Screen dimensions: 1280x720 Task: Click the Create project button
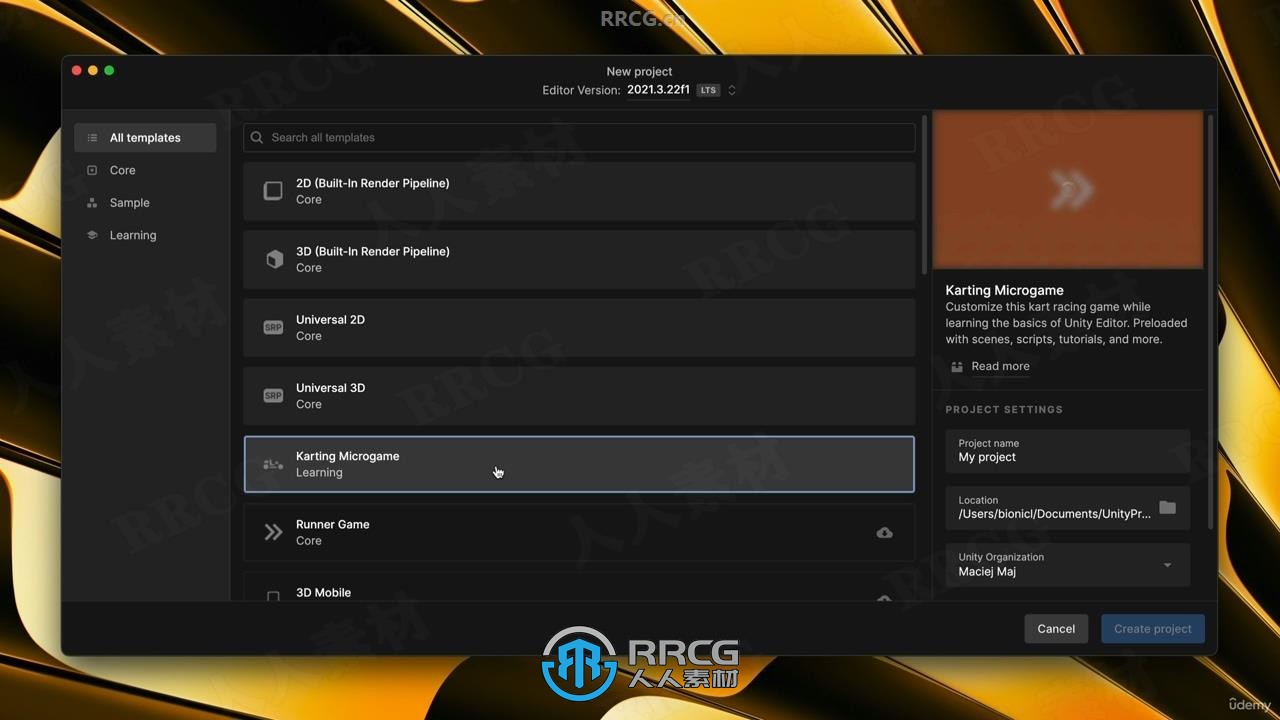(1153, 629)
